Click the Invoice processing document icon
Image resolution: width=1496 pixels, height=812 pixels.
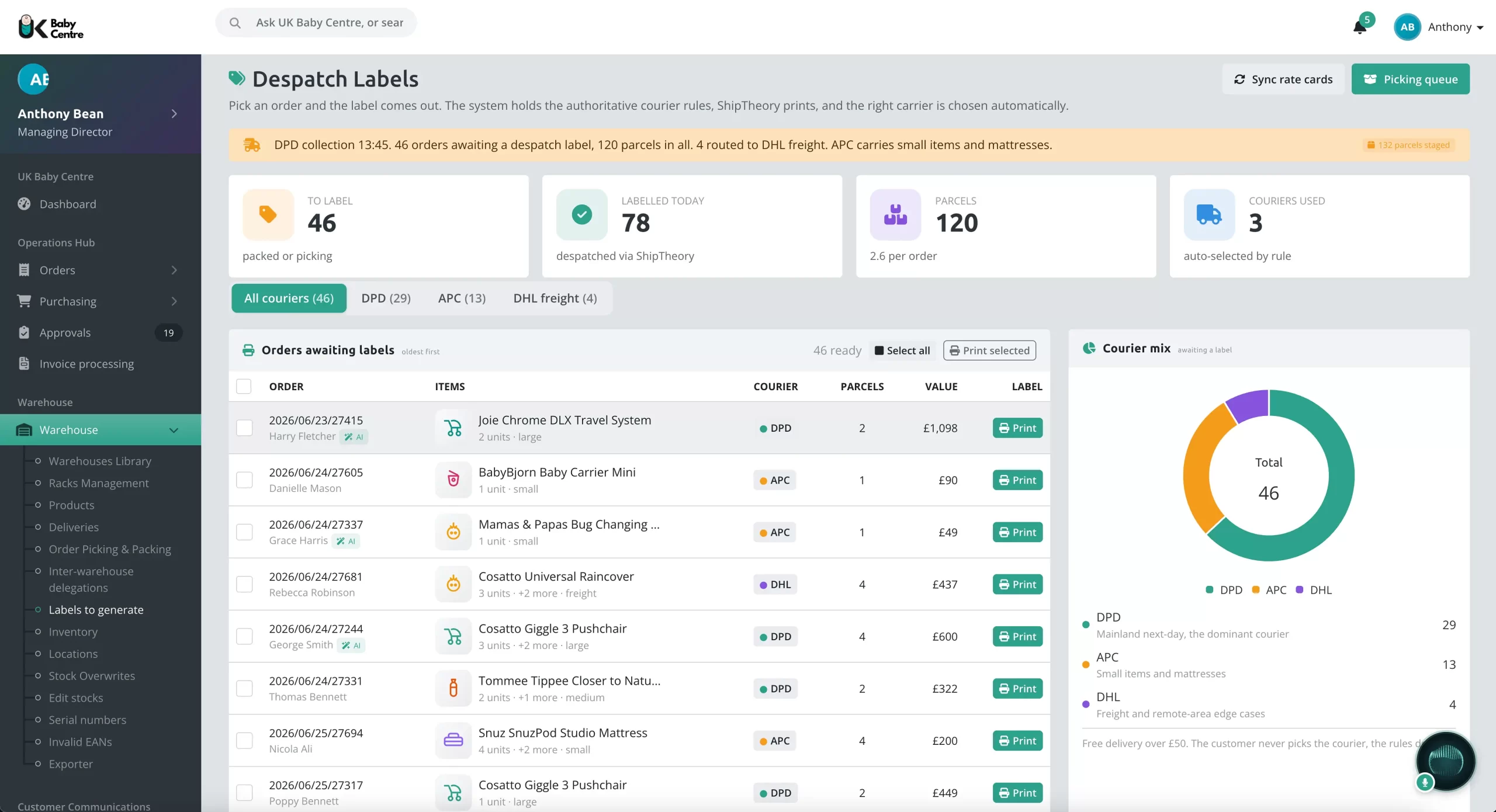click(x=24, y=363)
